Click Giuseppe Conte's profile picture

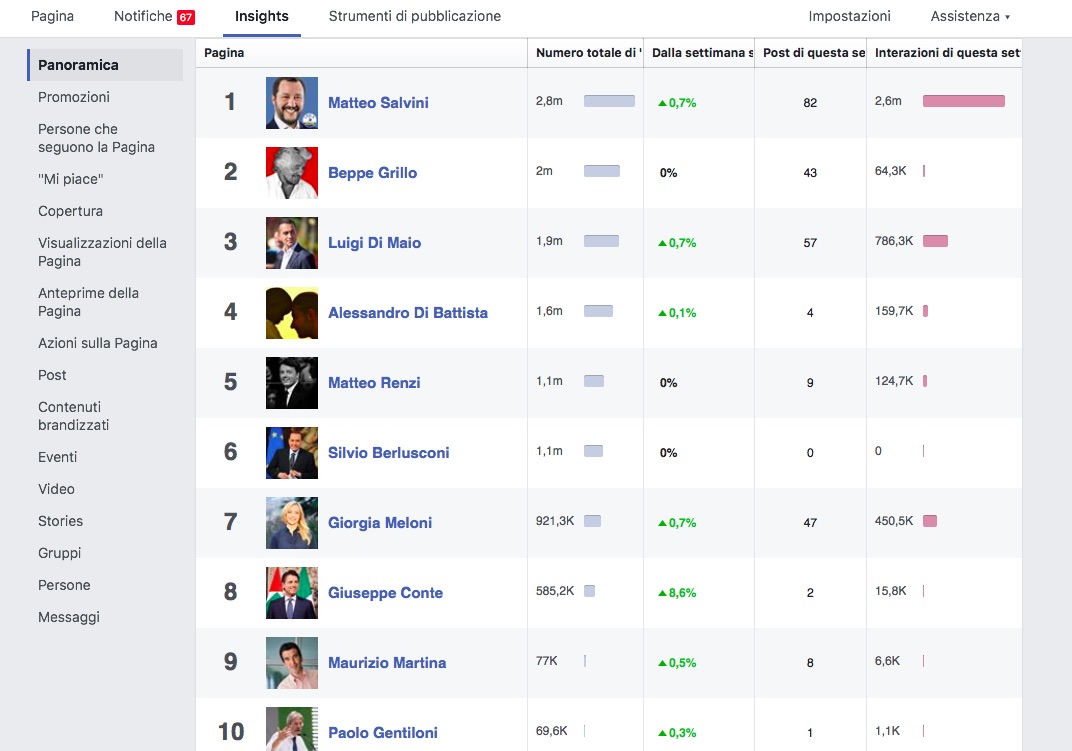pyautogui.click(x=292, y=593)
